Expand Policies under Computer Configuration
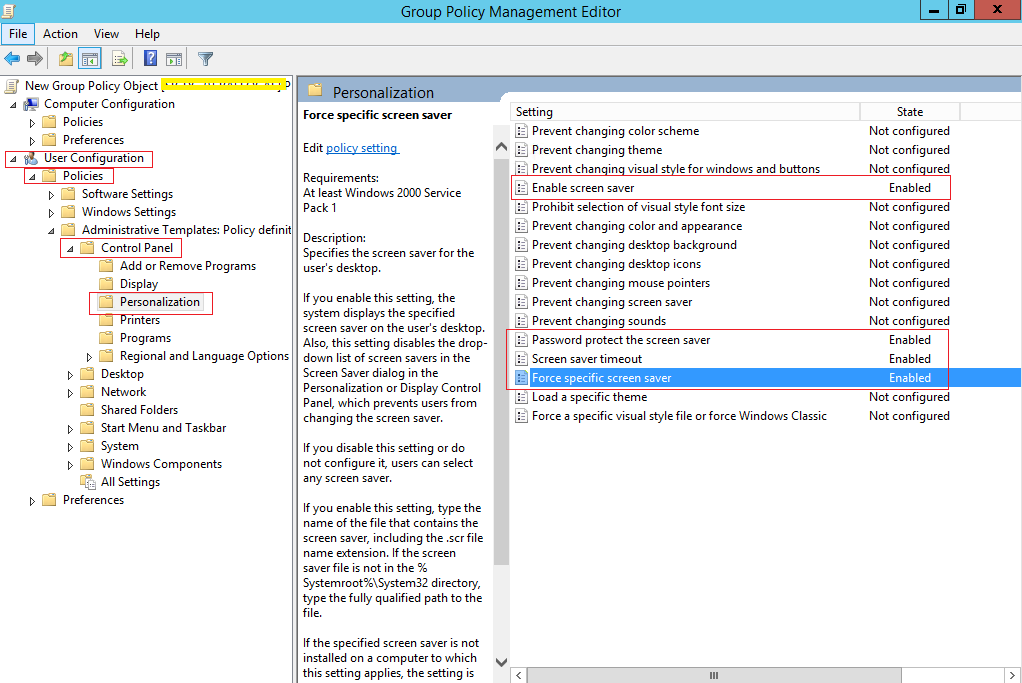 point(32,123)
